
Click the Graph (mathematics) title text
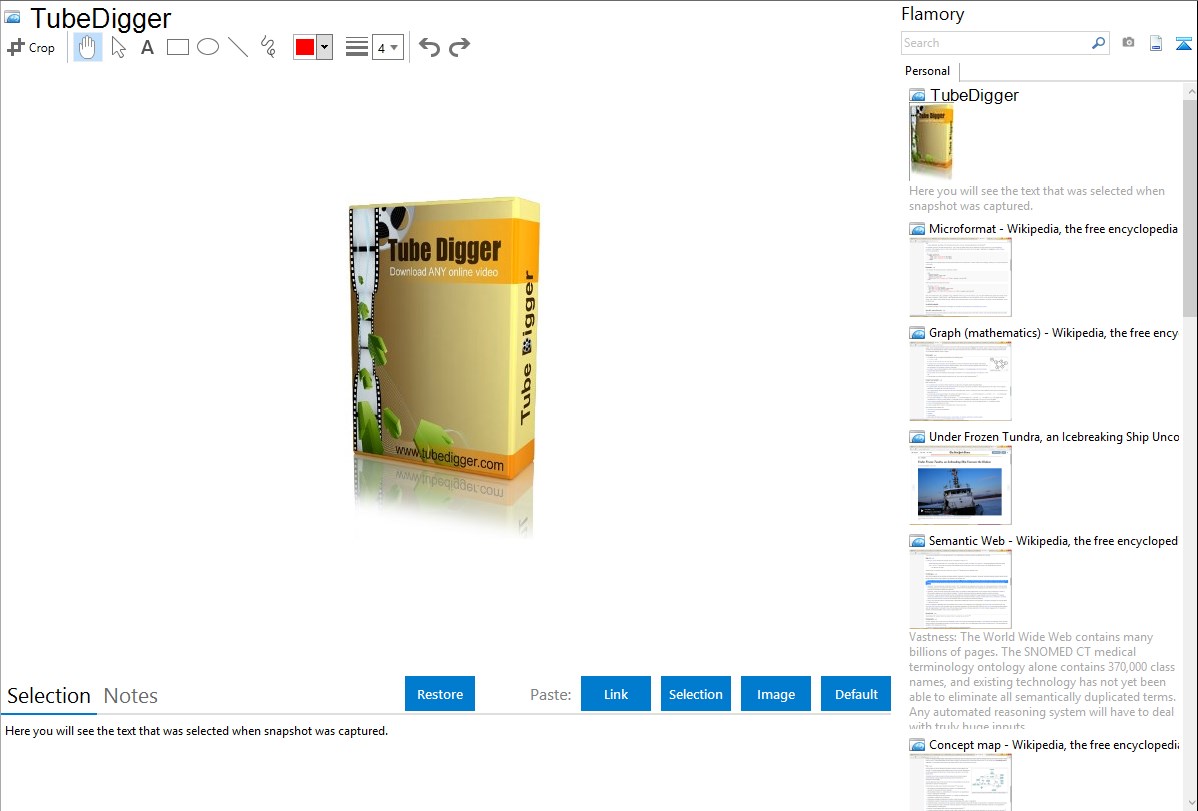[1053, 333]
